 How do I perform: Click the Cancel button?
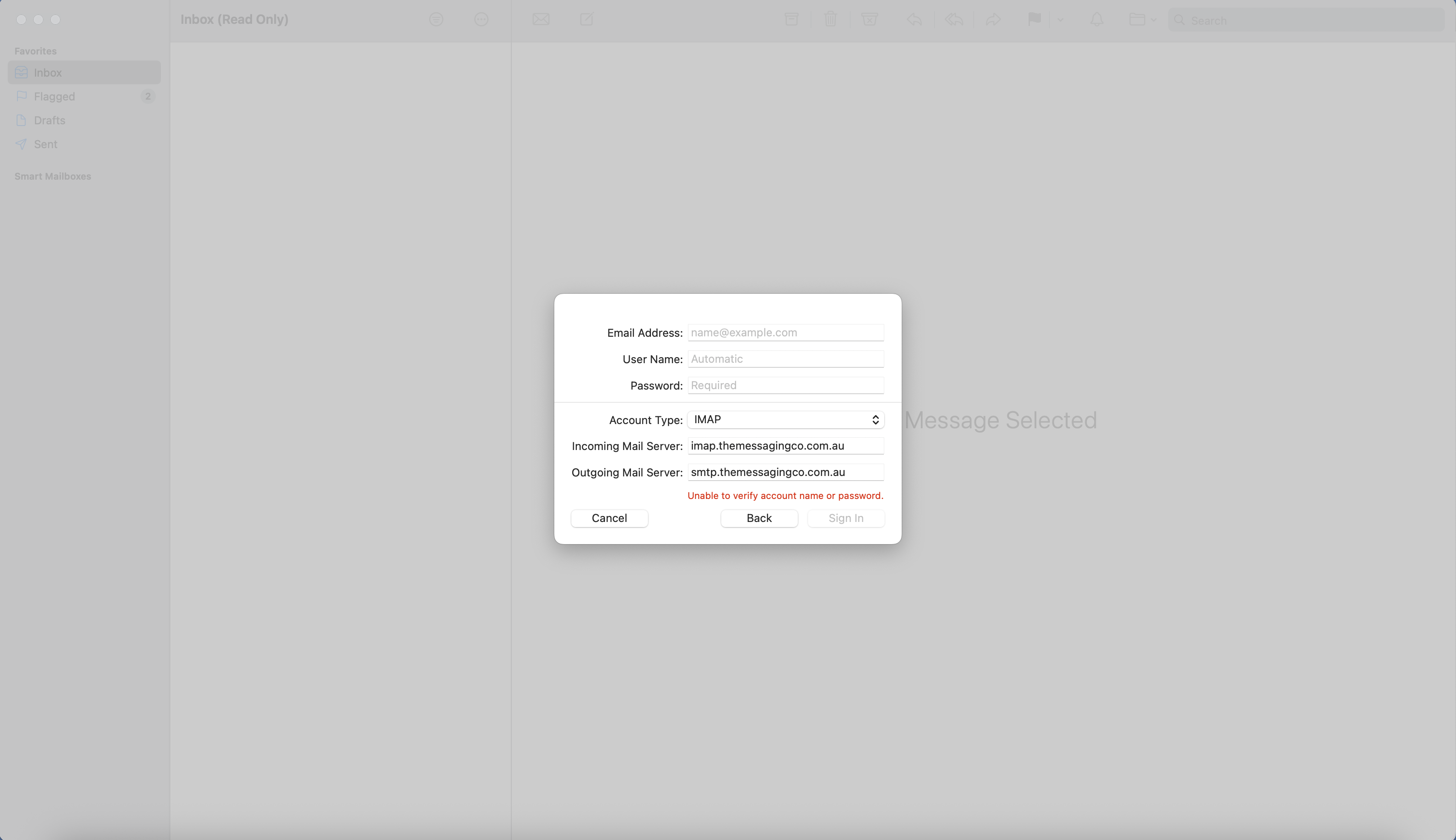click(609, 518)
